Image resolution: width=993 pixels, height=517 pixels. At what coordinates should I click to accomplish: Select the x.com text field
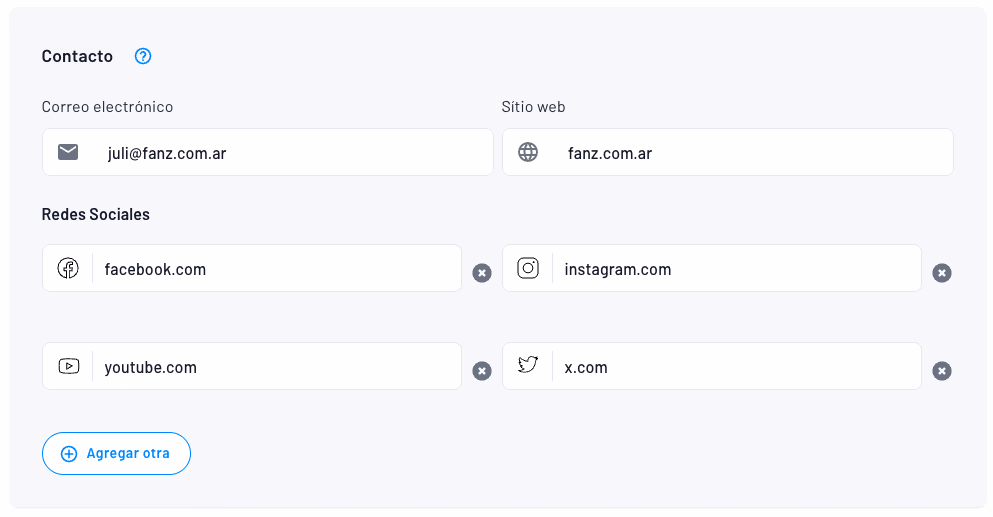point(735,367)
